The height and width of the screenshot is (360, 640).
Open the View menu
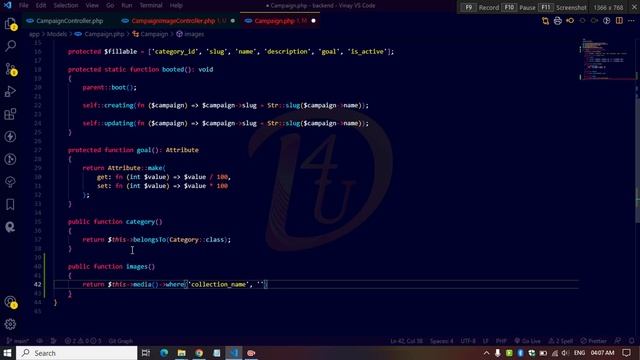pyautogui.click(x=92, y=5)
